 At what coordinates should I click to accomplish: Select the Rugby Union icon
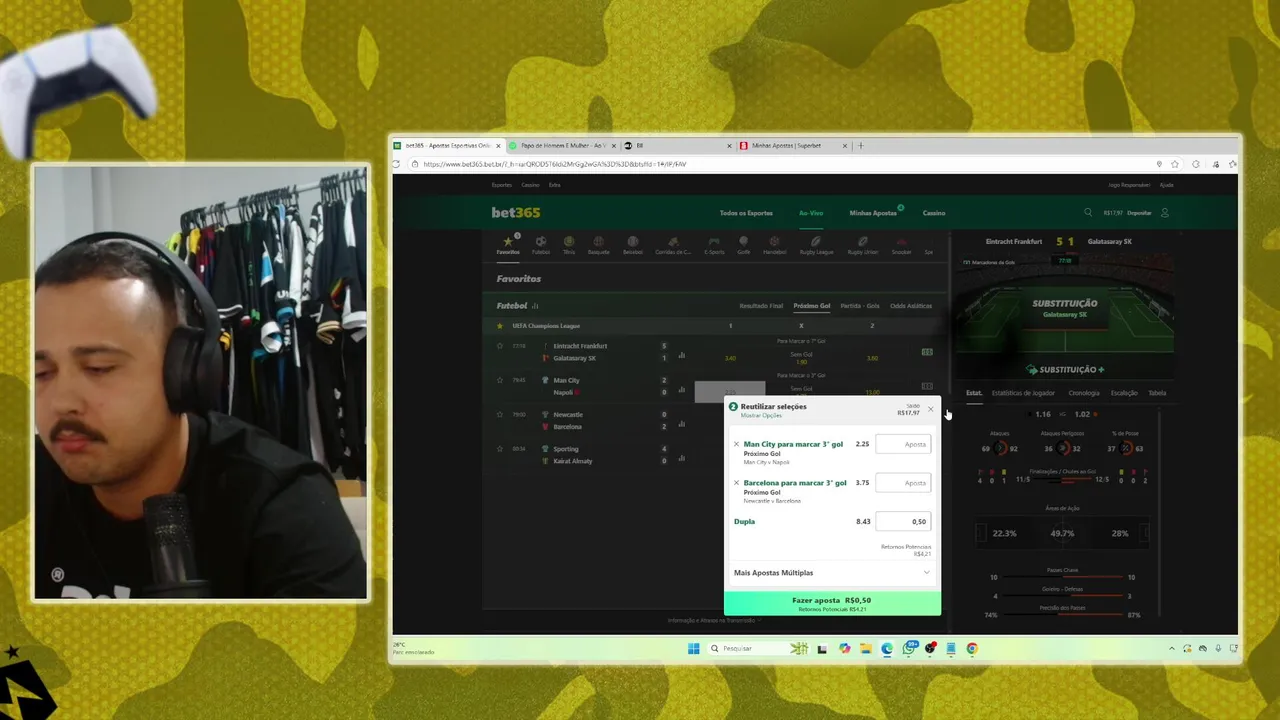click(x=862, y=245)
